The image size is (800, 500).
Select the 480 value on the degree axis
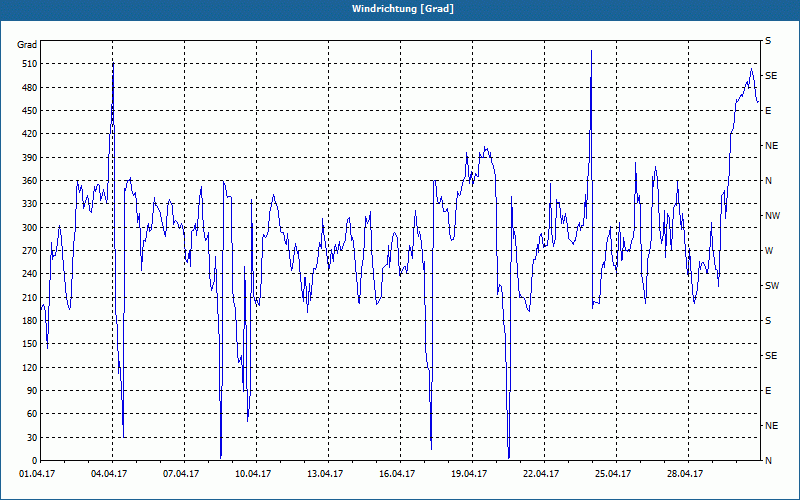pos(30,88)
